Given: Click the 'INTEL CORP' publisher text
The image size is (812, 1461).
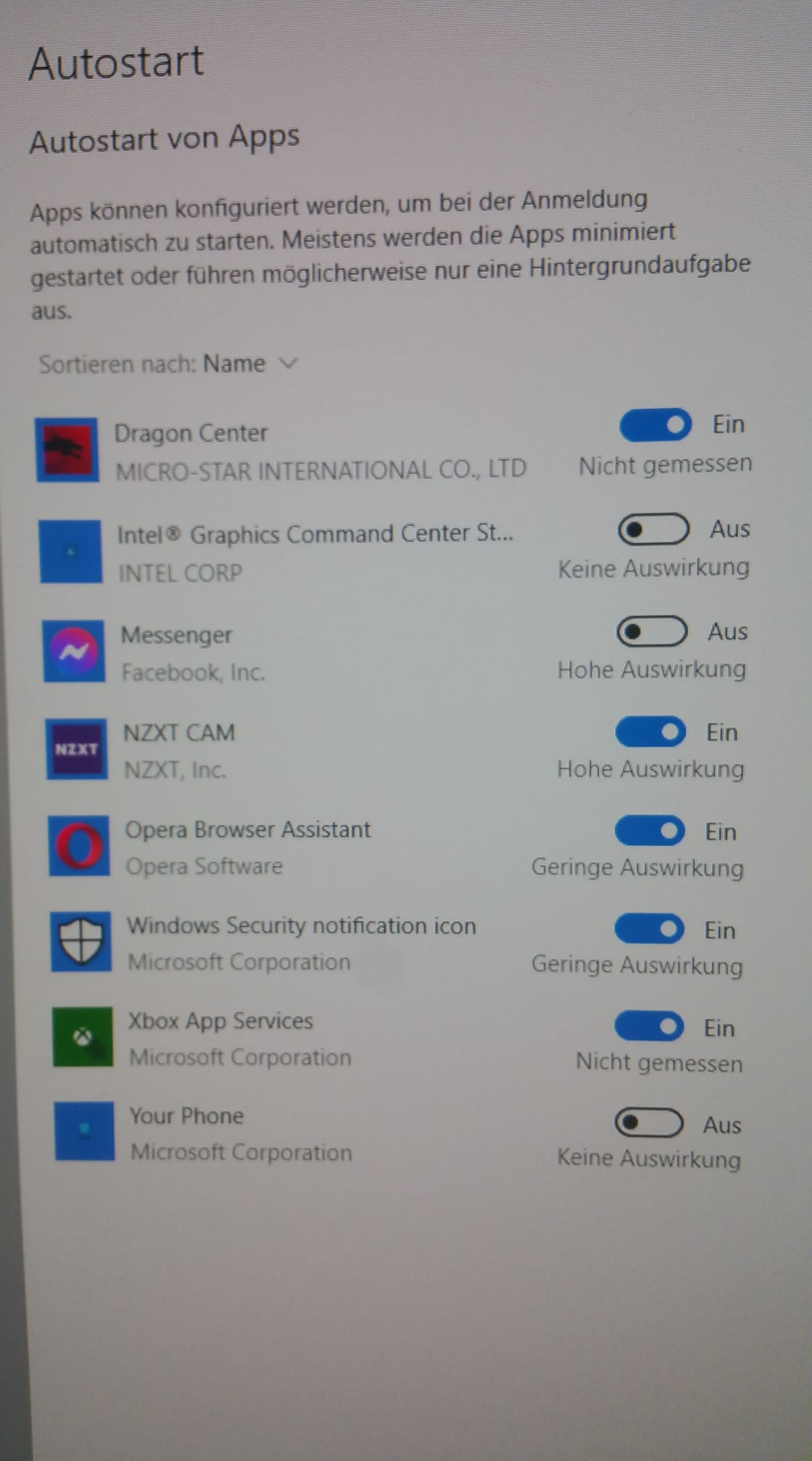Looking at the screenshot, I should [x=180, y=573].
